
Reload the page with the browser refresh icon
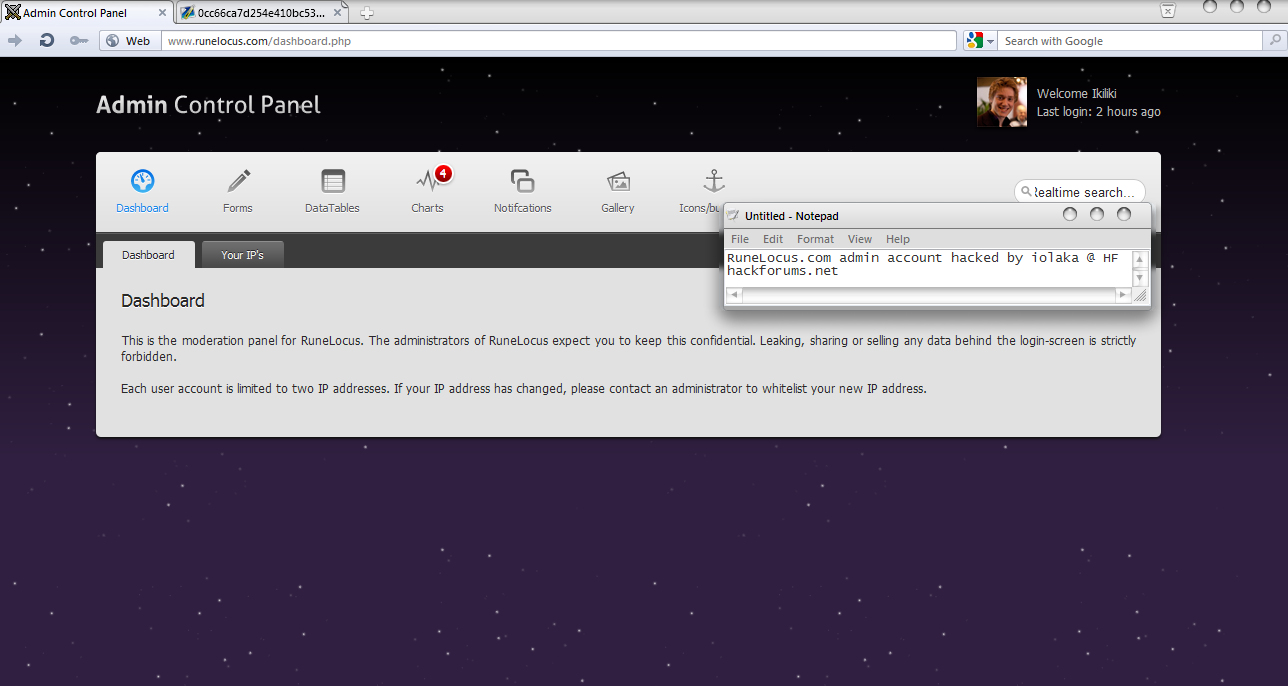click(46, 41)
